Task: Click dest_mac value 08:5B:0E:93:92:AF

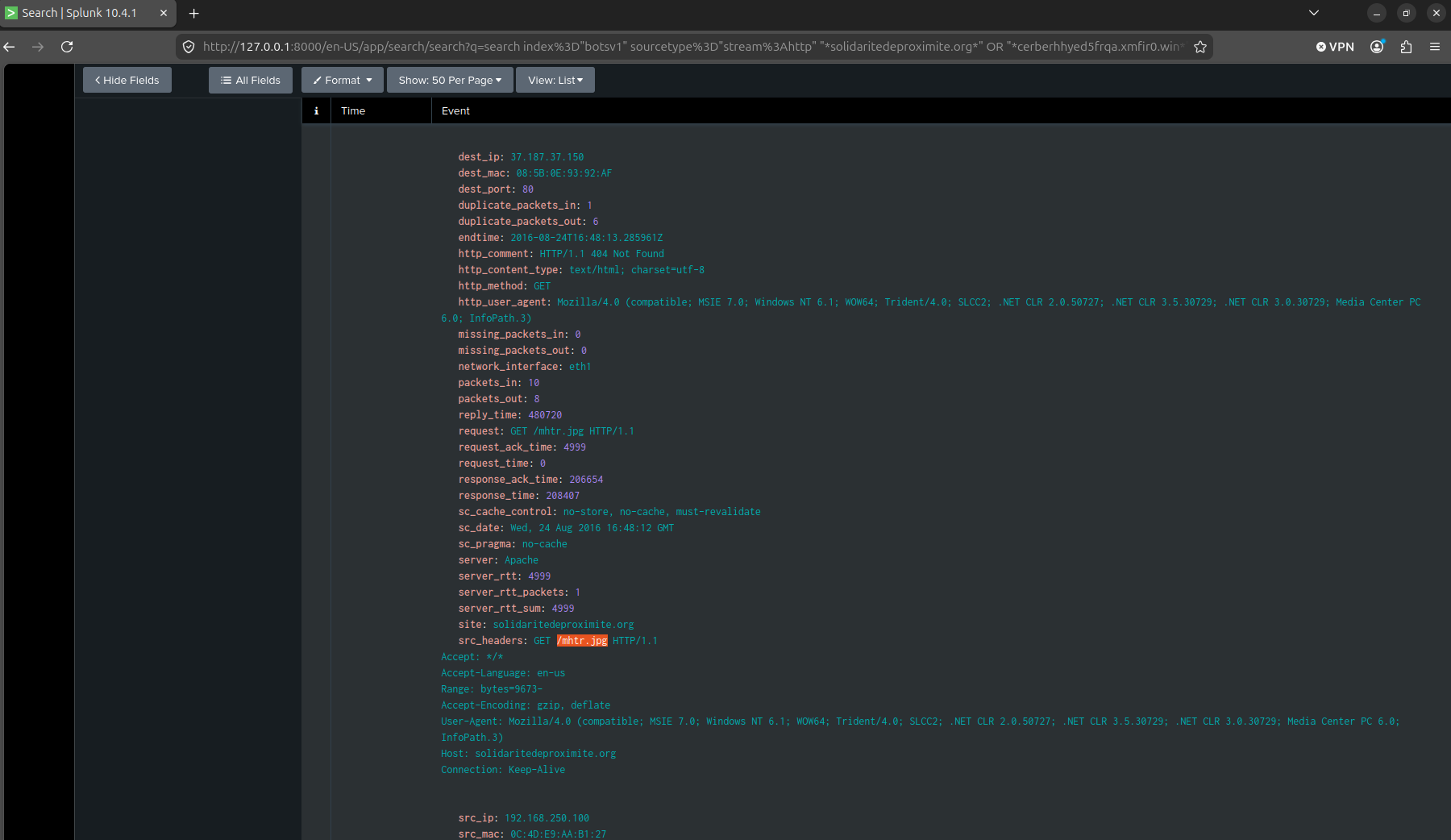Action: tap(563, 173)
